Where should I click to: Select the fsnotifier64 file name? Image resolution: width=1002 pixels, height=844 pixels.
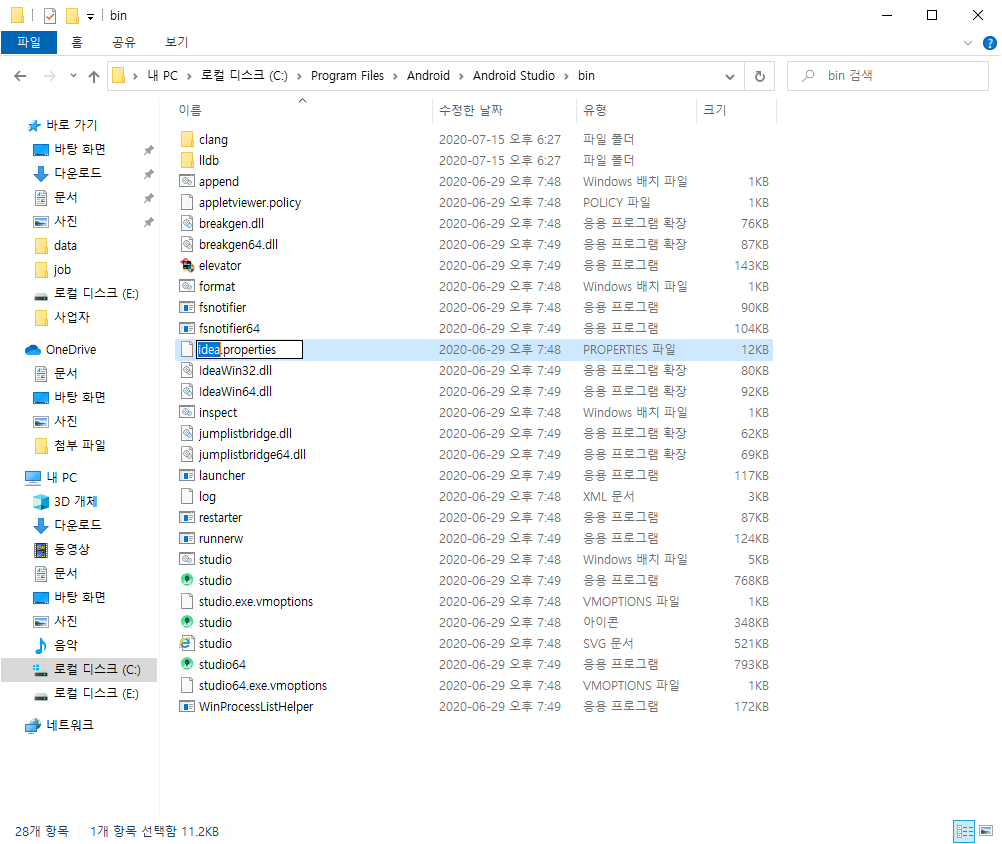click(229, 328)
